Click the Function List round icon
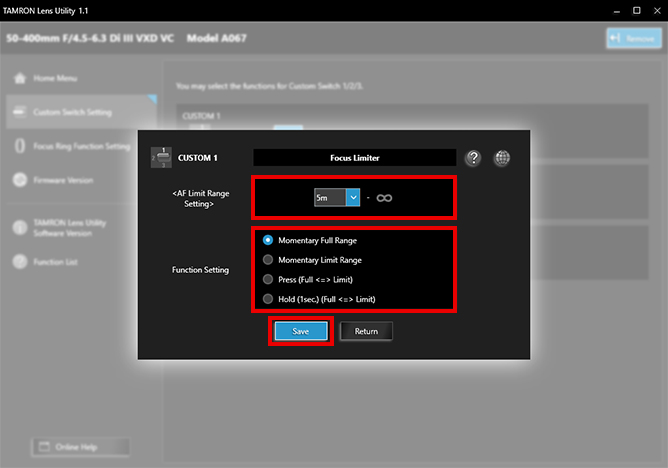The image size is (668, 468). [x=20, y=262]
